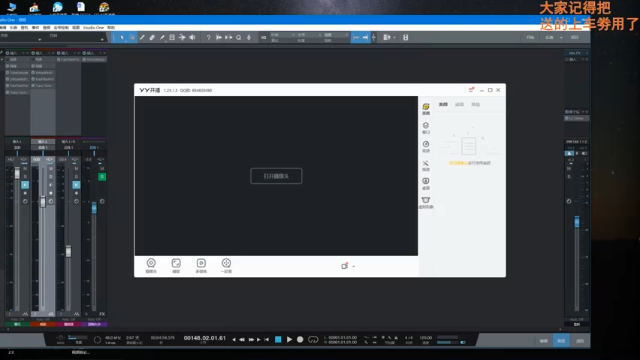Select the Range tool in Studio One toolbar
Image resolution: width=640 pixels, height=360 pixels.
coord(131,38)
